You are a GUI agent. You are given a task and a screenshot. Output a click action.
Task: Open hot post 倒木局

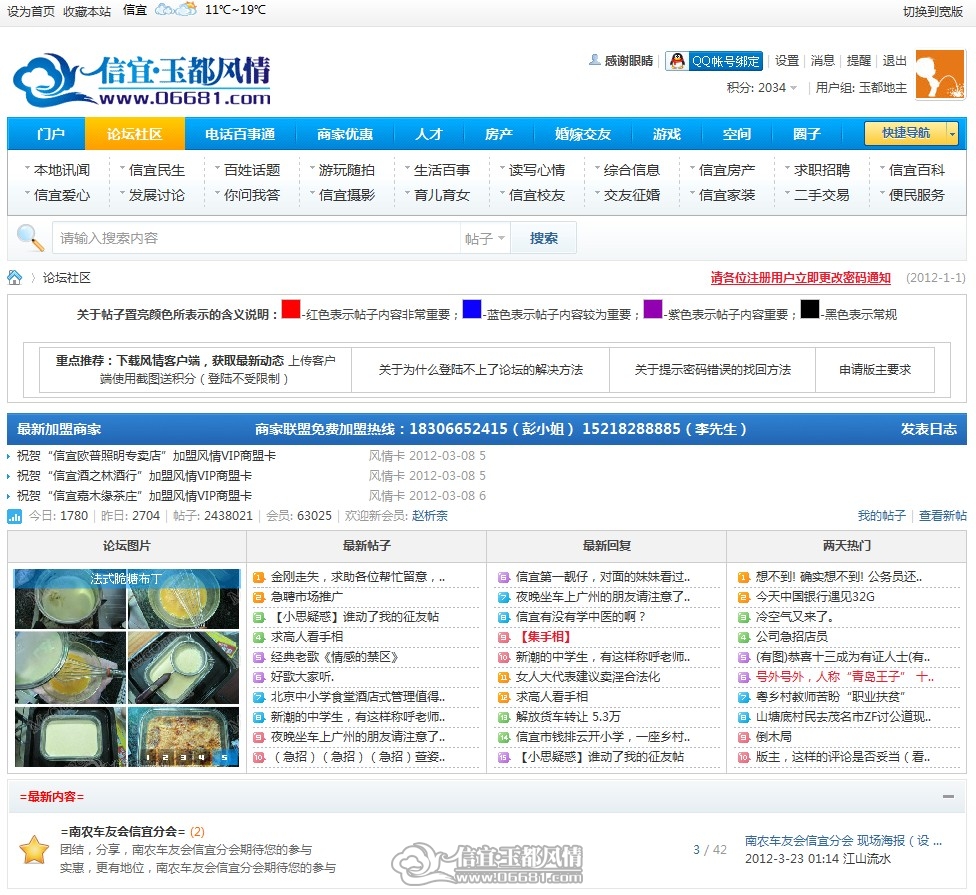pyautogui.click(x=773, y=737)
